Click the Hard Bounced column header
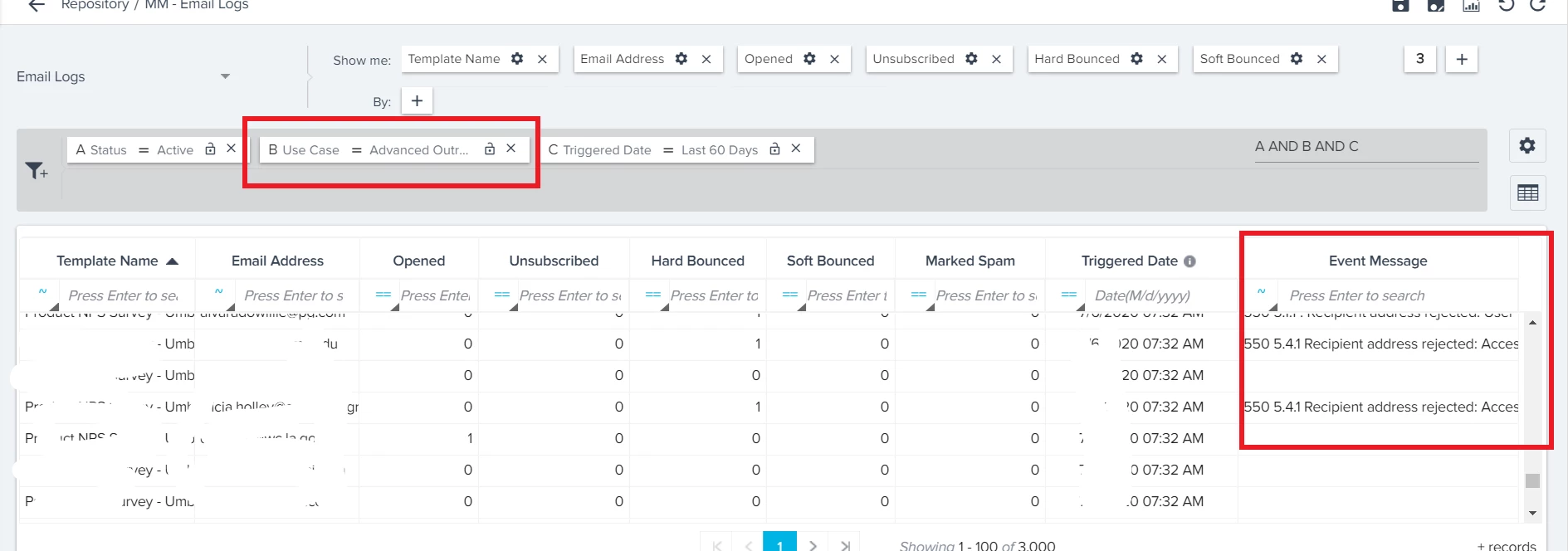The image size is (1568, 551). pyautogui.click(x=697, y=261)
